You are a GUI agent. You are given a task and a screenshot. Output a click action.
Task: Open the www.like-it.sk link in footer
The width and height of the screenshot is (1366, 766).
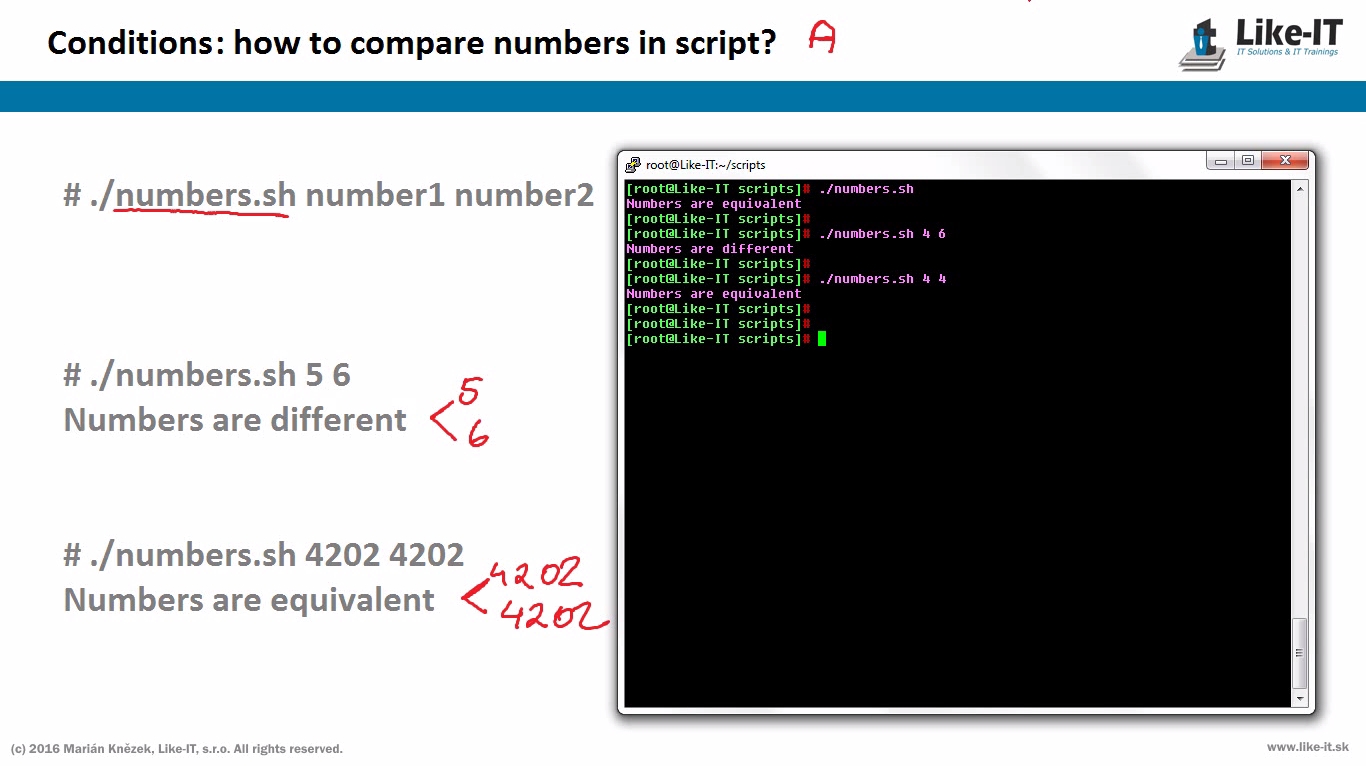click(1307, 747)
